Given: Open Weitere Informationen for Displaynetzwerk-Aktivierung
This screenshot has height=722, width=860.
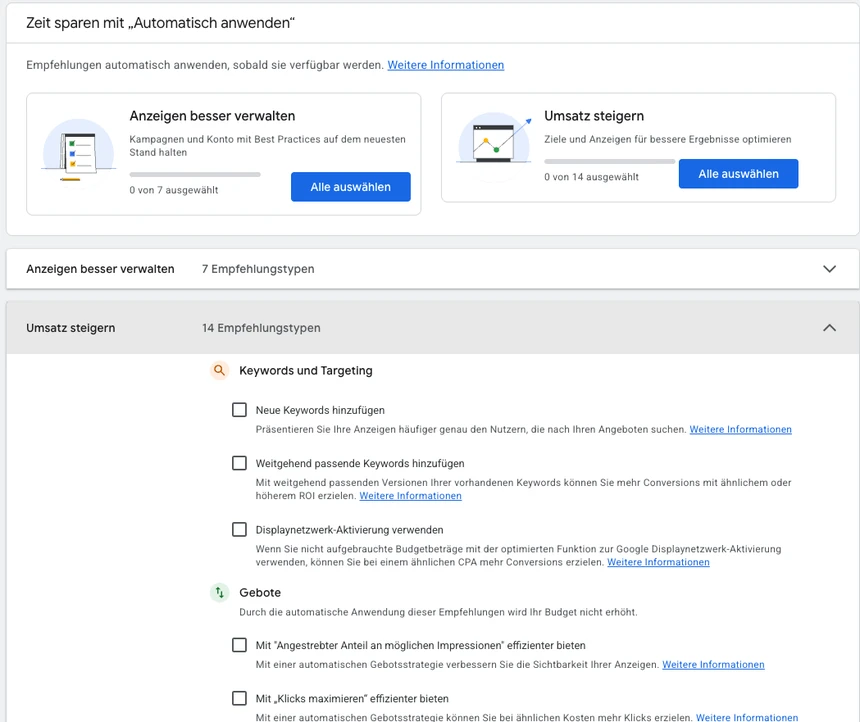Looking at the screenshot, I should point(658,562).
